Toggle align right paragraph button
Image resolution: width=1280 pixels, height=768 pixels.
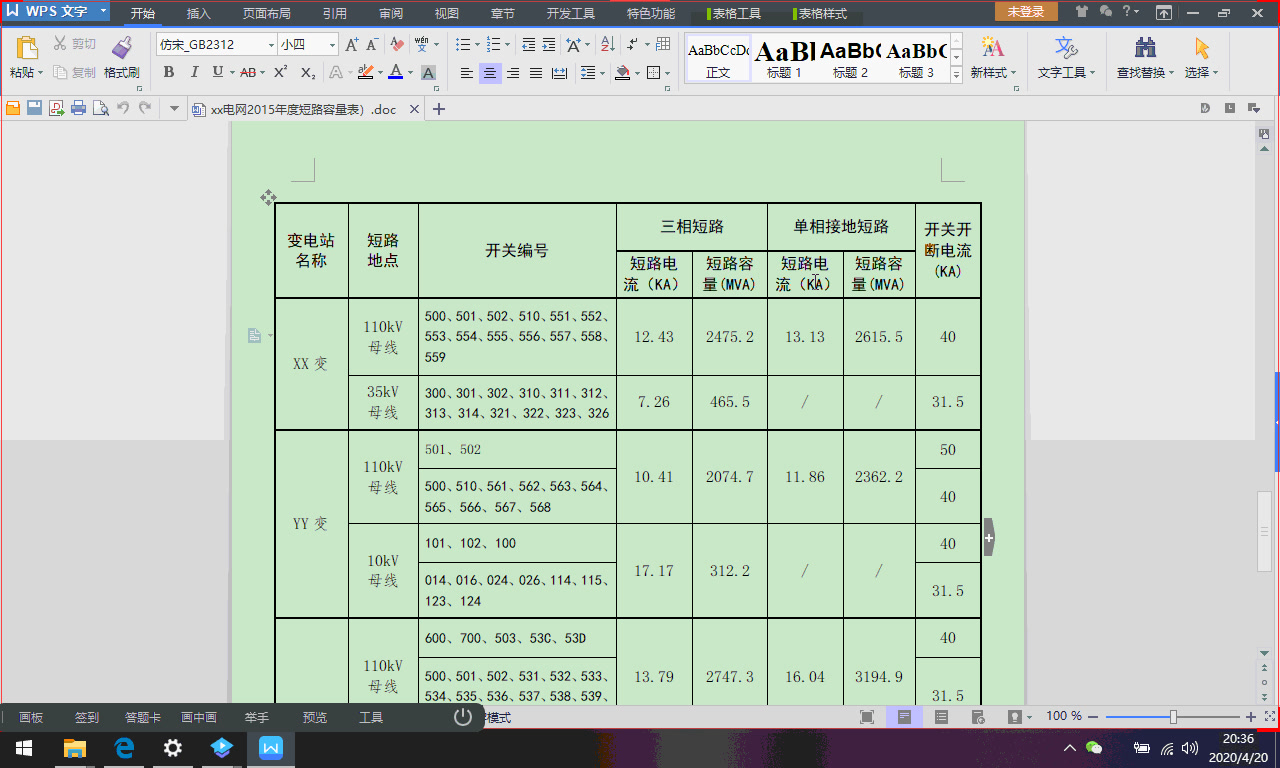(513, 72)
